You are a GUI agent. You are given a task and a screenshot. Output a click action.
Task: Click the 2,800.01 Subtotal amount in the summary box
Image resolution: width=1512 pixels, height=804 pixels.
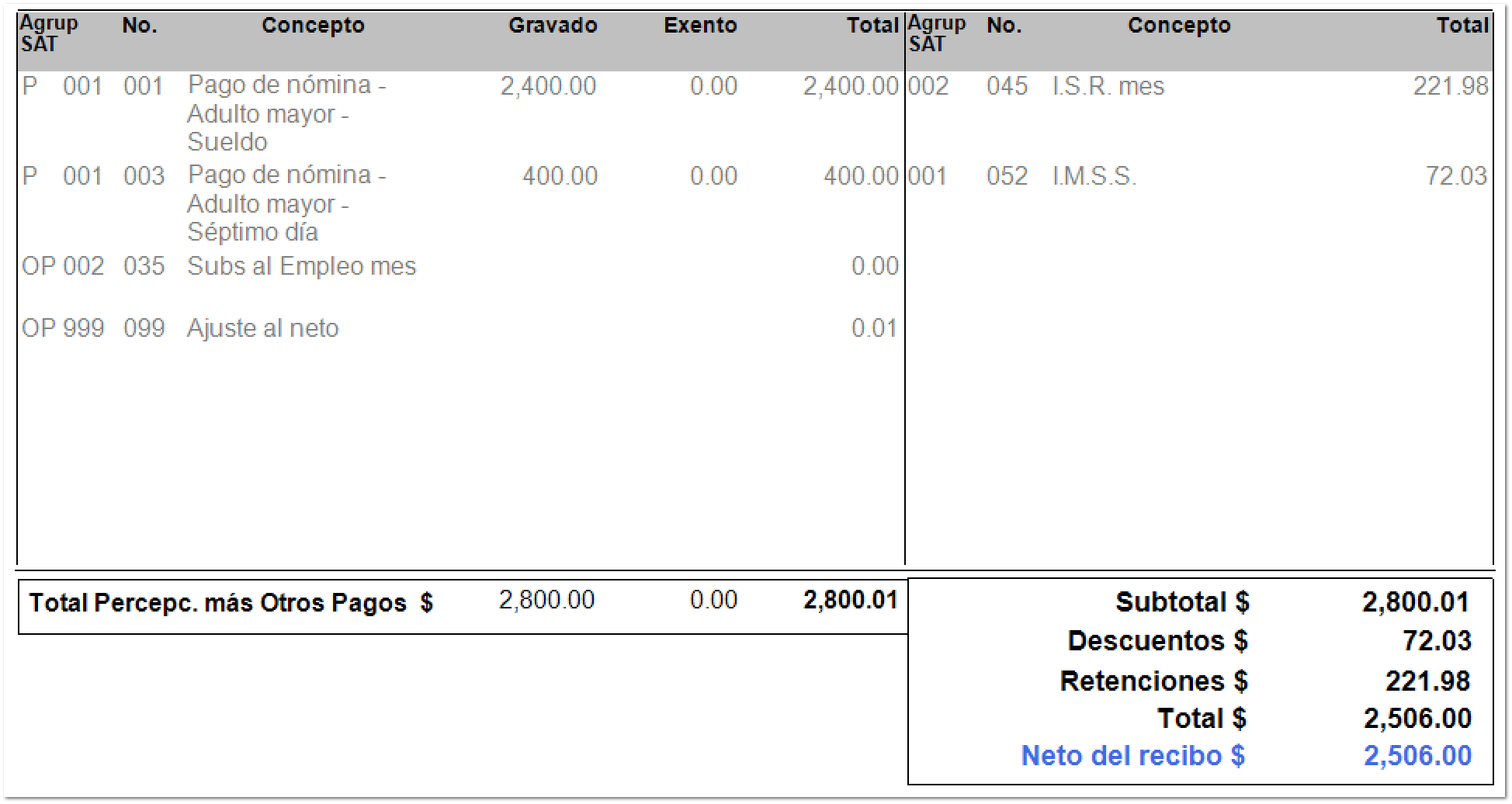[x=1416, y=602]
